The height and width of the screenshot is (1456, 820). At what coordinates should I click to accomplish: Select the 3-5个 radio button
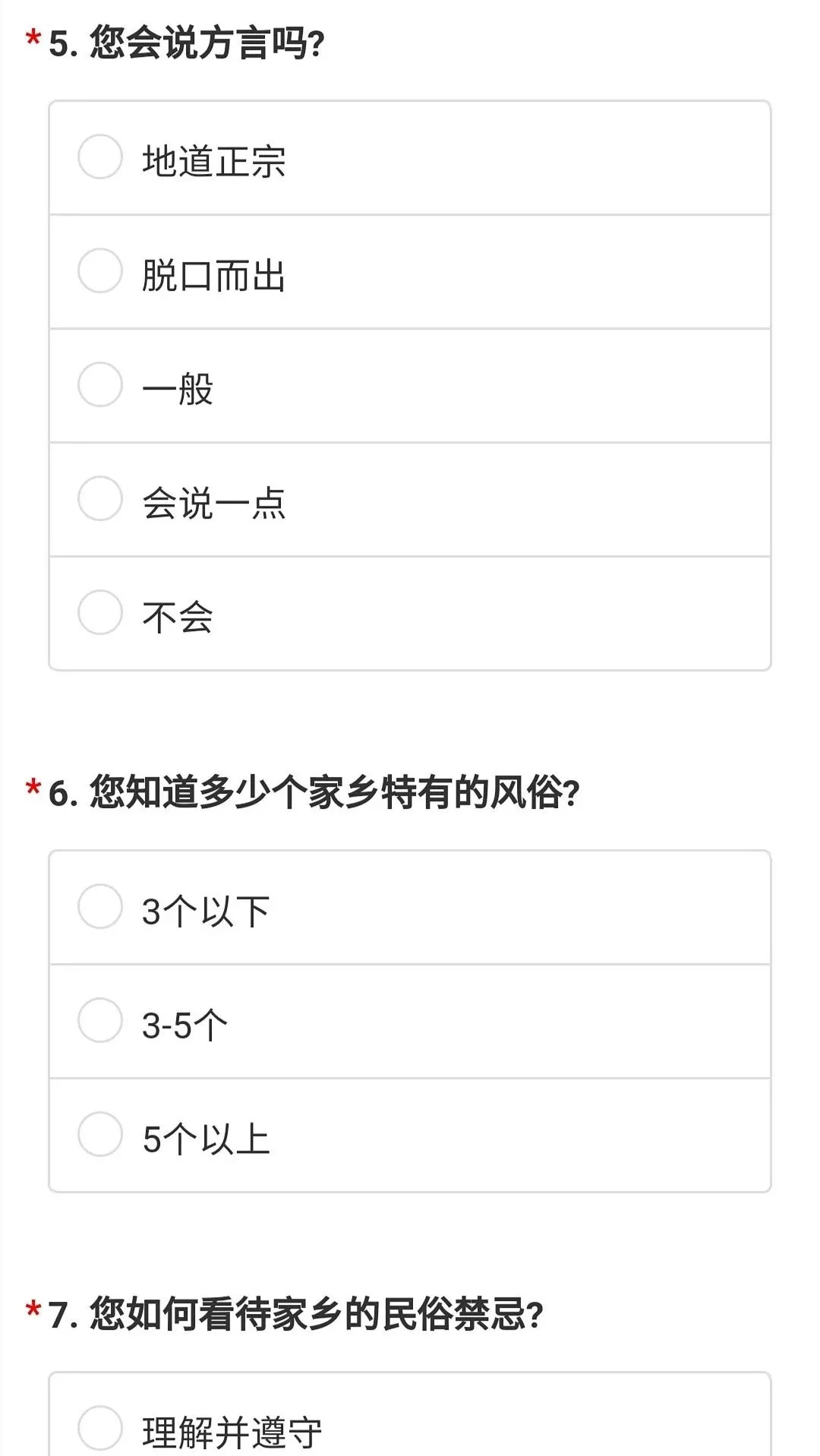tap(100, 1021)
